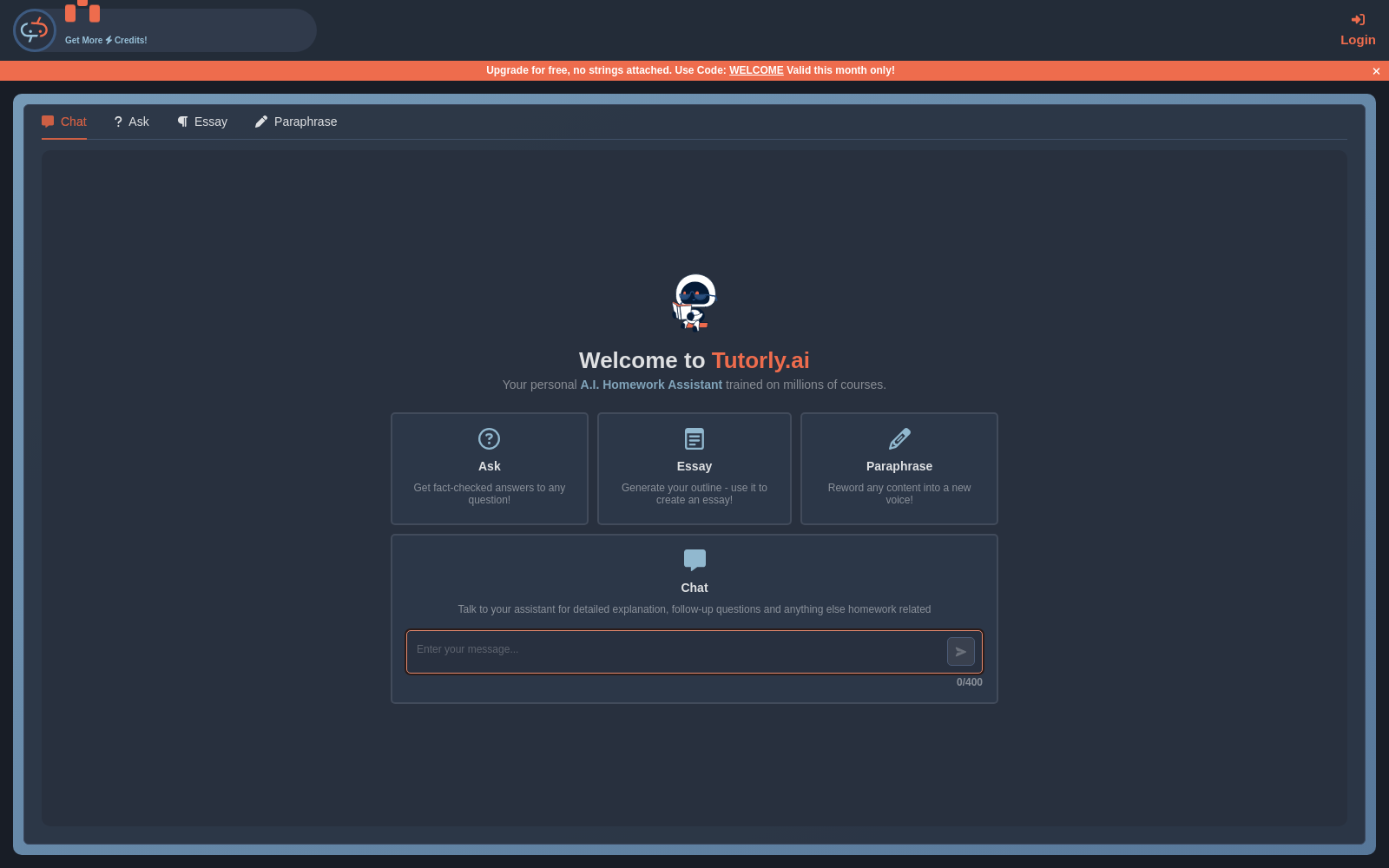This screenshot has height=868, width=1389.
Task: Switch to the Paraphrase tab
Action: (296, 122)
